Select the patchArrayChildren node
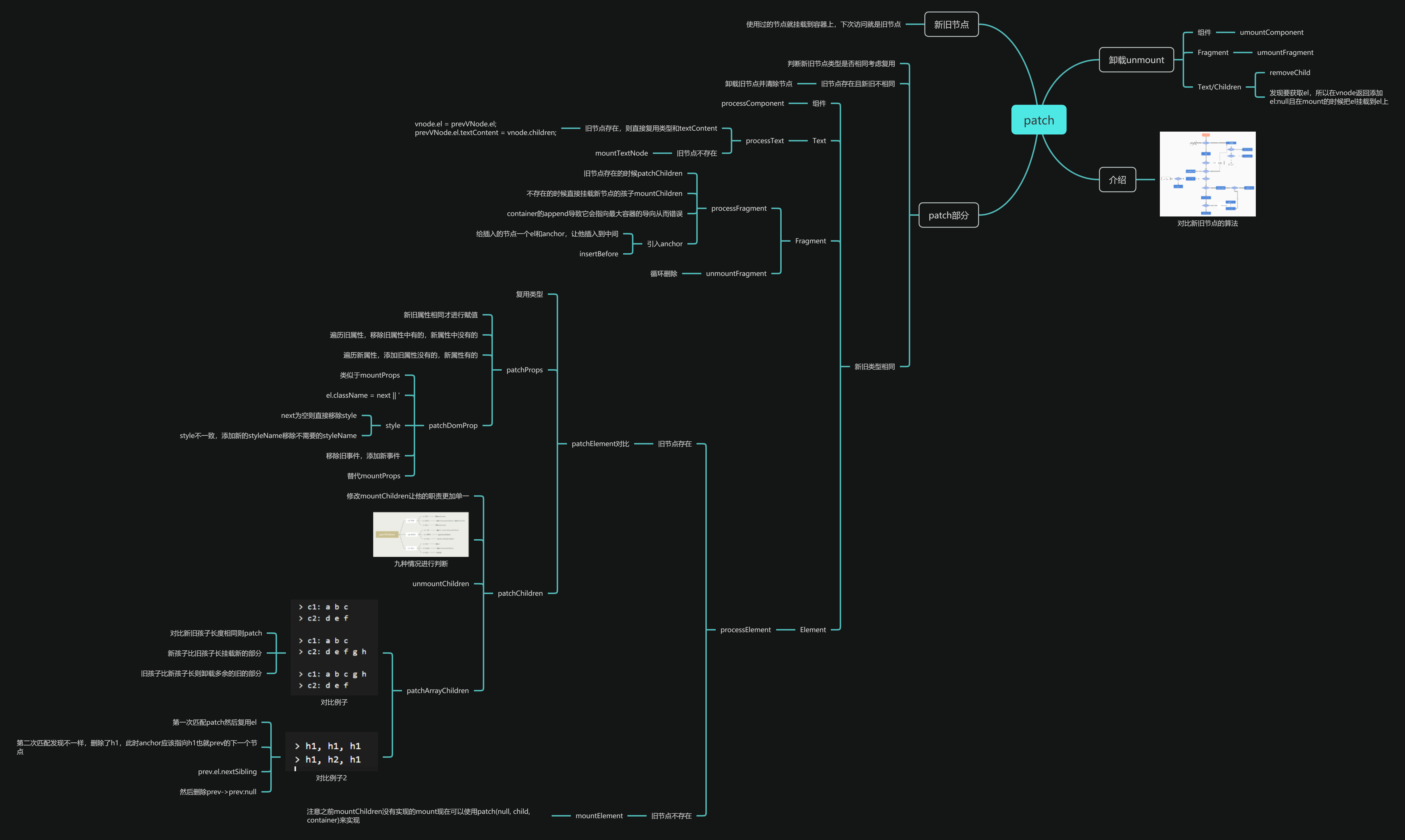 pyautogui.click(x=438, y=691)
